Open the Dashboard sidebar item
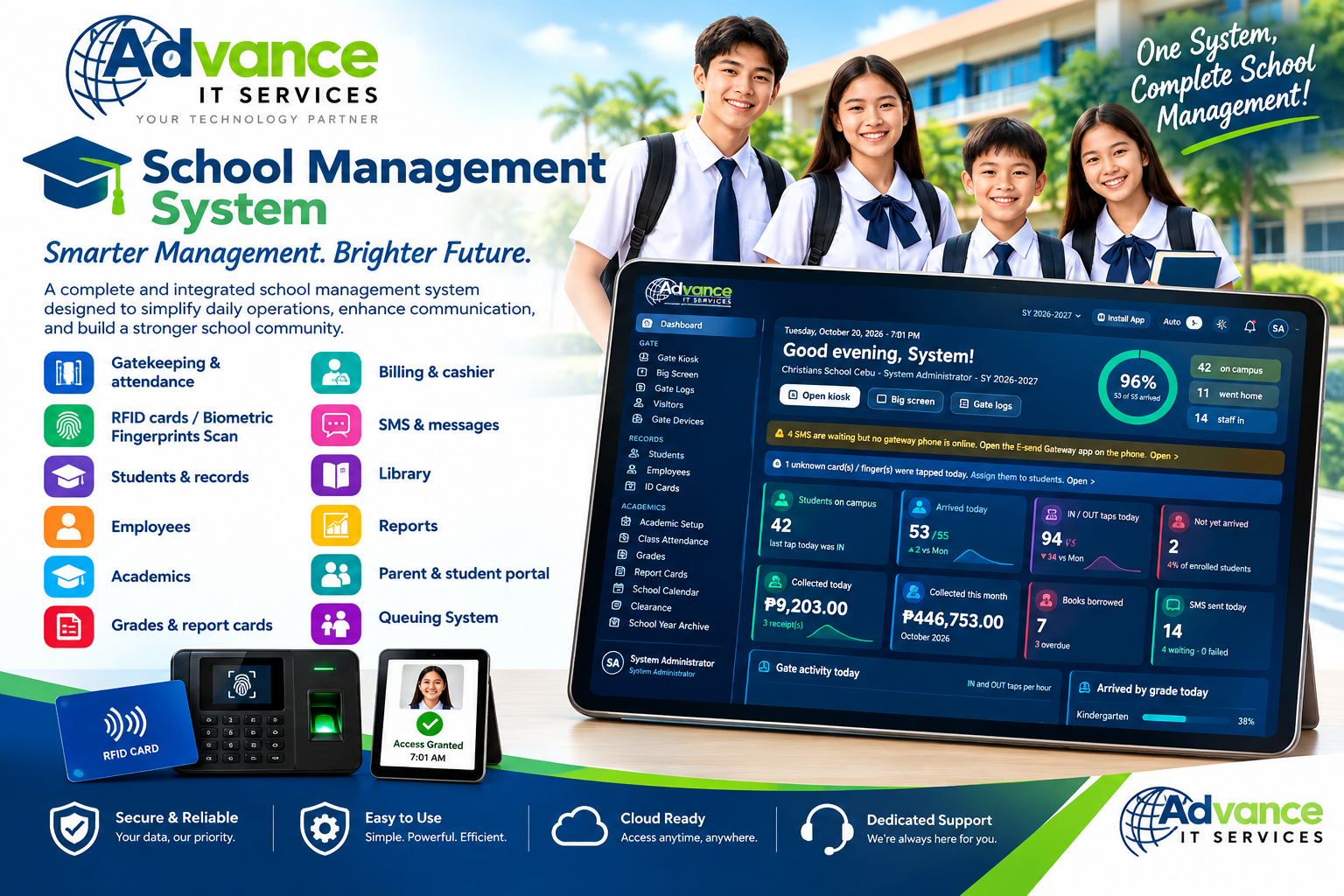 tap(696, 325)
